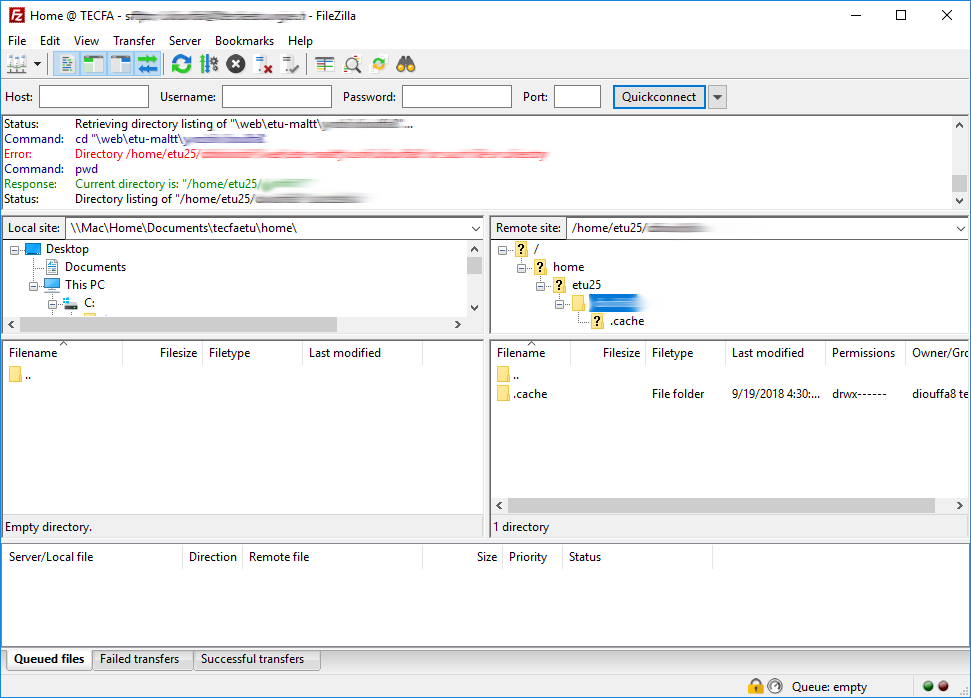
Task: Open the Edit menu
Action: coord(50,41)
